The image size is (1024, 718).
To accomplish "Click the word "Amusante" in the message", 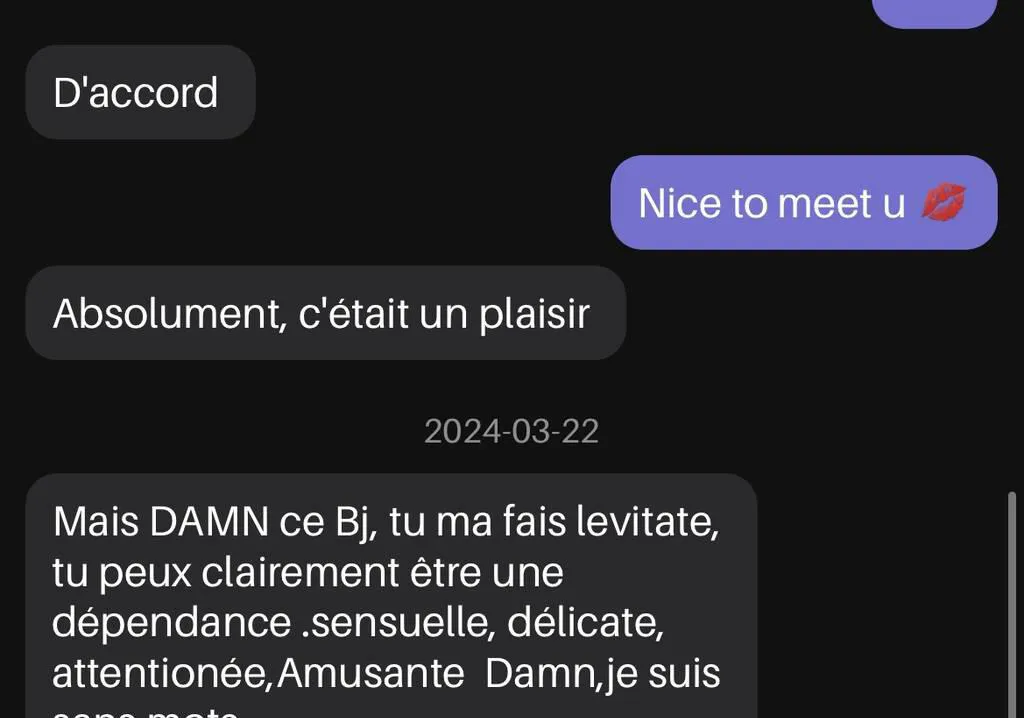I will 370,674.
